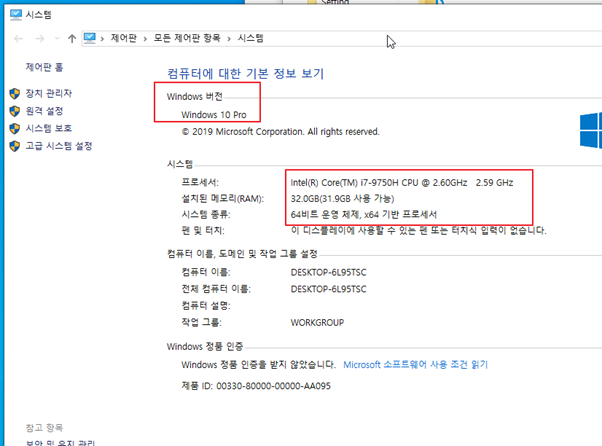This screenshot has height=446, width=602.
Task: Open 고급 시스템 설정 link
Action: click(x=59, y=146)
